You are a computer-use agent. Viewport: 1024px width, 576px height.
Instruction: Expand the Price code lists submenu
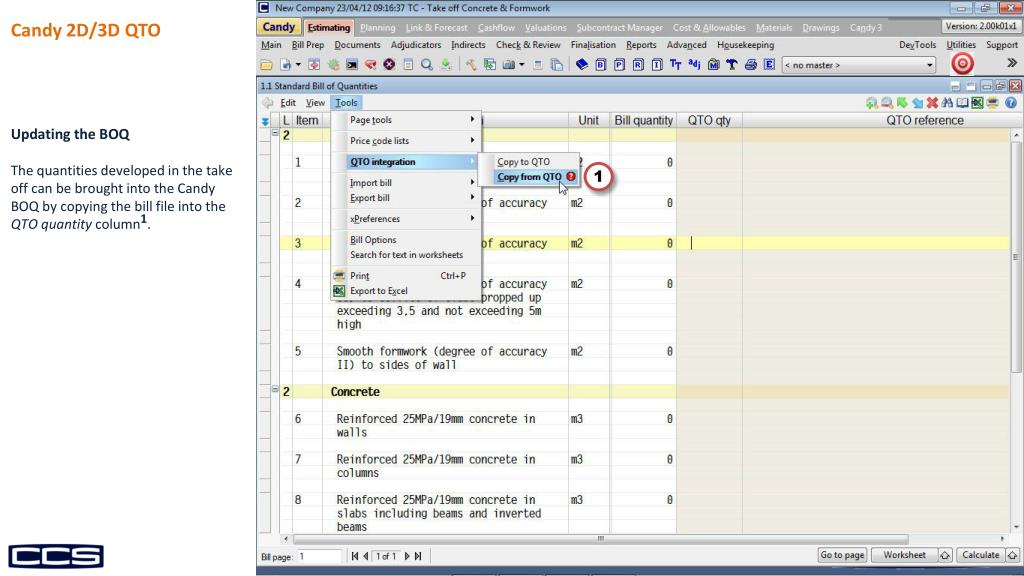pos(406,141)
